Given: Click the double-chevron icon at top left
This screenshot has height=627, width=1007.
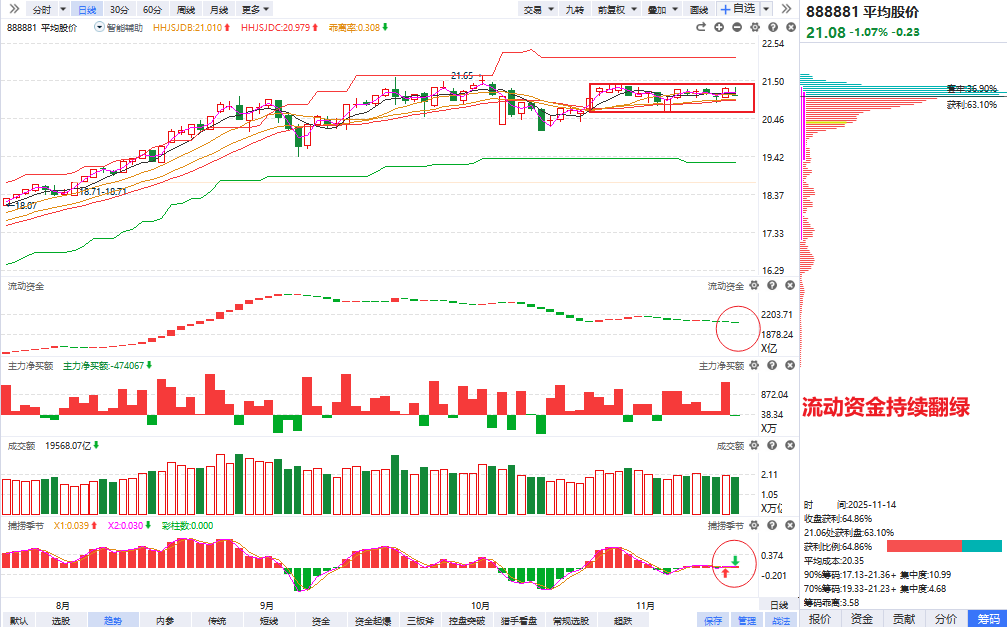Looking at the screenshot, I should click(x=12, y=9).
